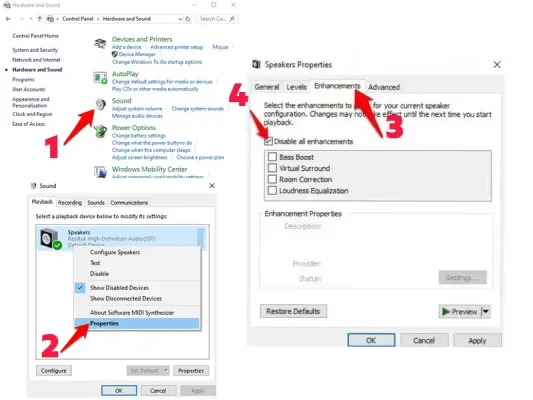Toggle Show Disabled Devices menu item
This screenshot has width=533, height=400.
tap(137, 288)
